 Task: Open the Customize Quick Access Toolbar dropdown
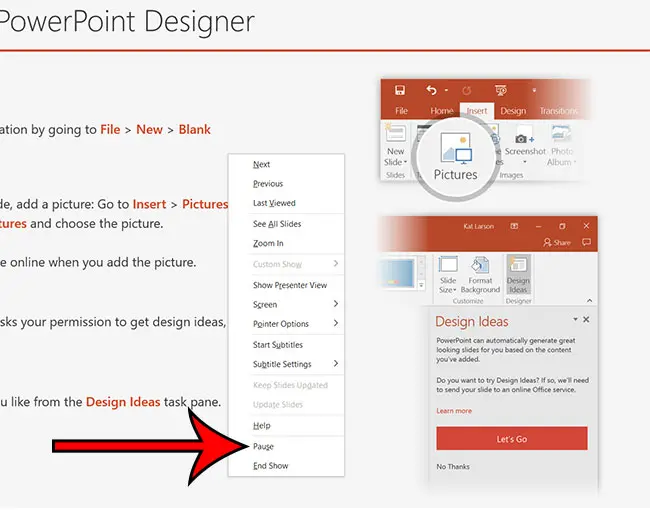pos(534,90)
